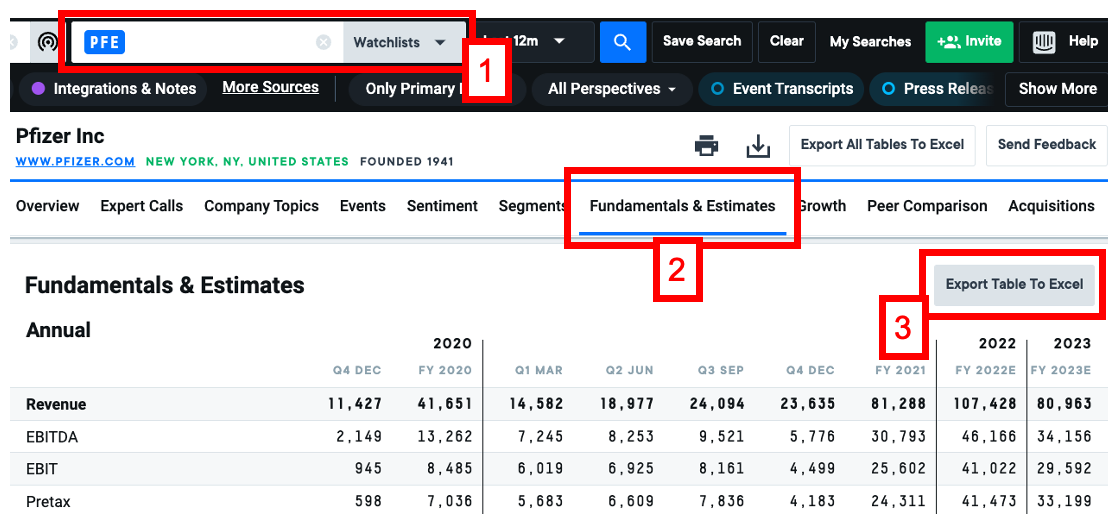Image resolution: width=1118 pixels, height=531 pixels.
Task: Click Export Table To Excel
Action: point(1014,284)
